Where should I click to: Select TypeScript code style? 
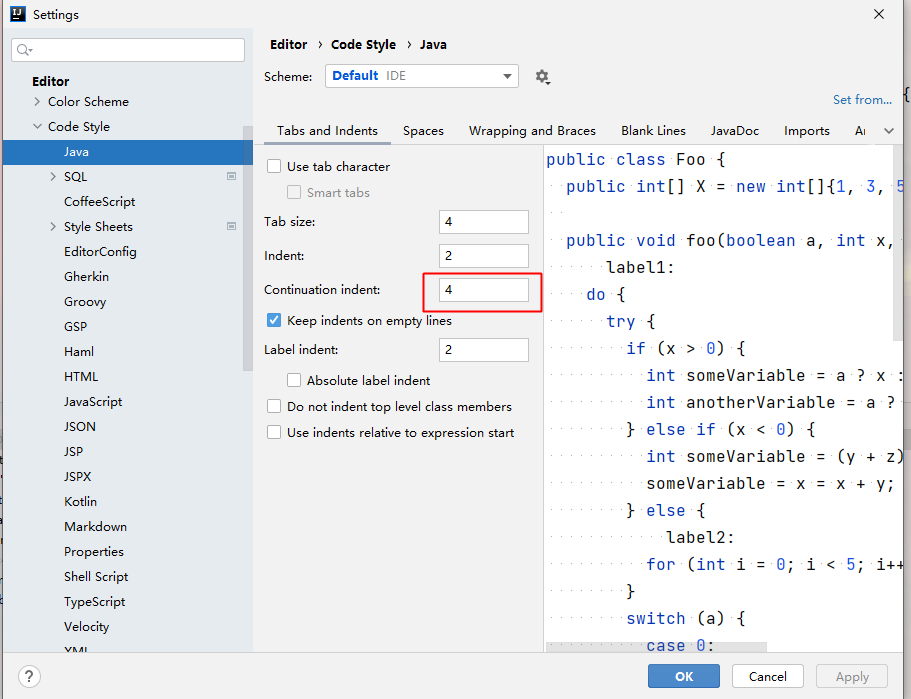(x=94, y=601)
